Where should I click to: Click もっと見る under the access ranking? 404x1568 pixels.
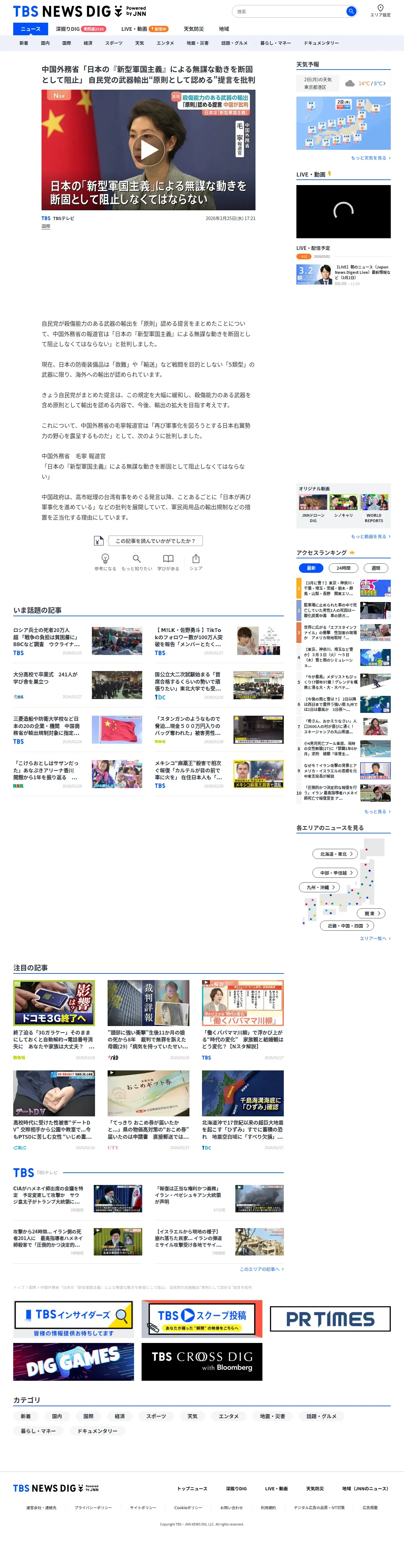tap(377, 811)
